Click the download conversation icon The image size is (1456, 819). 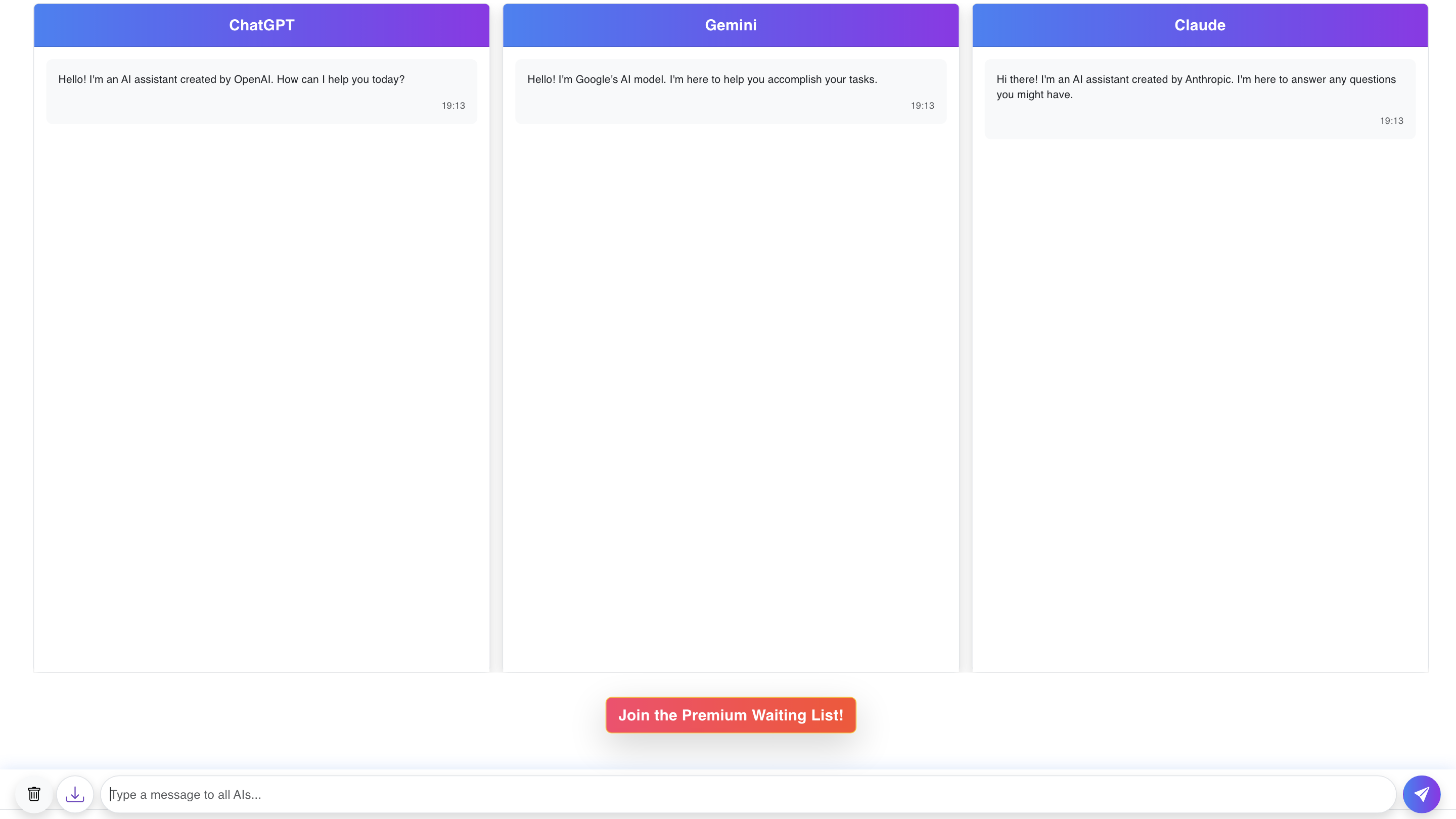point(75,794)
